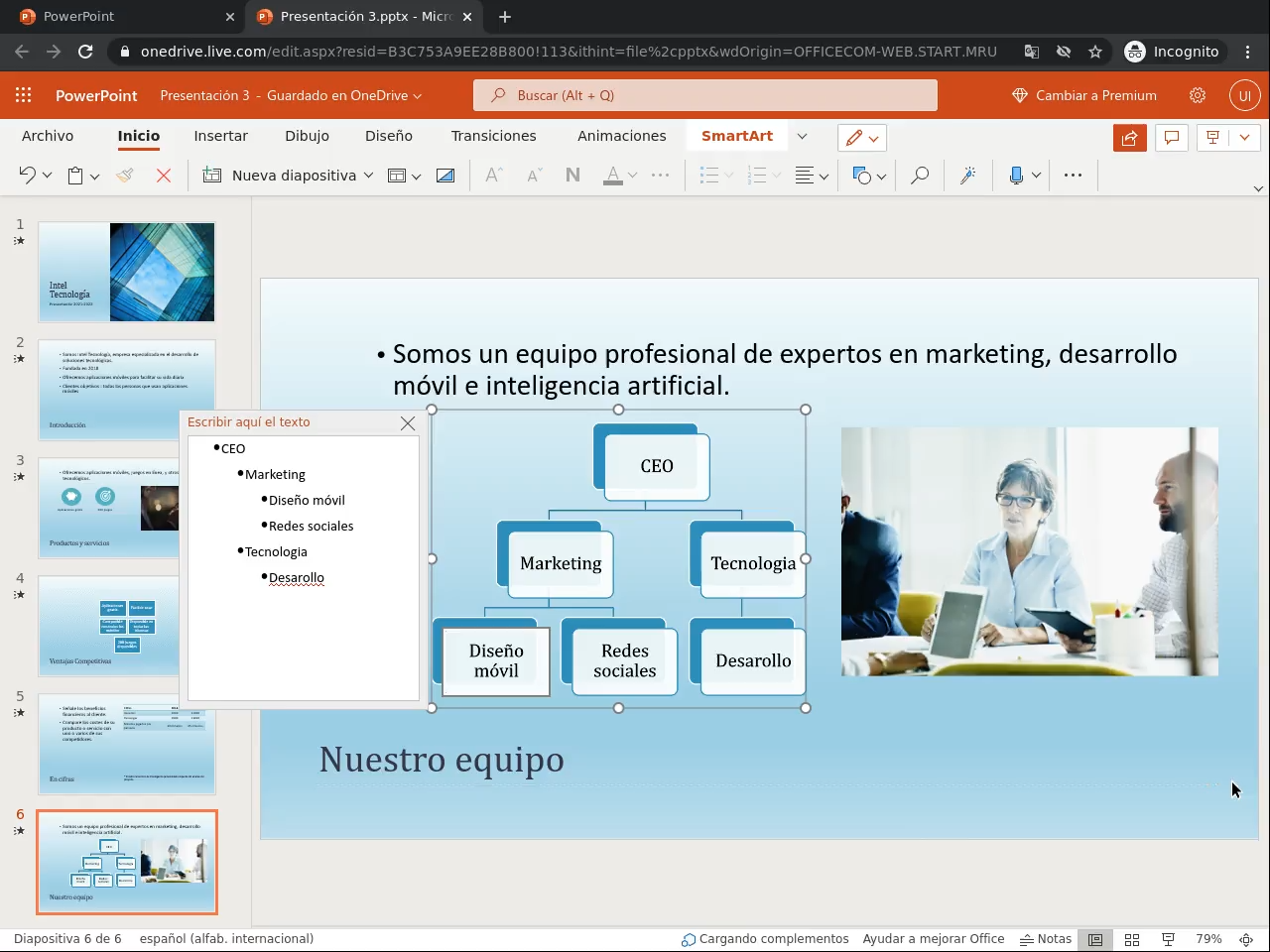Open the Designer magic wand icon
Image resolution: width=1270 pixels, height=952 pixels.
coord(967,176)
